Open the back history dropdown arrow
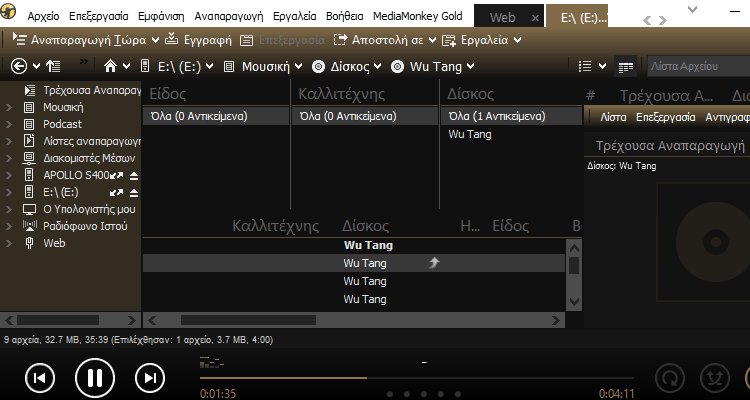 click(x=36, y=67)
